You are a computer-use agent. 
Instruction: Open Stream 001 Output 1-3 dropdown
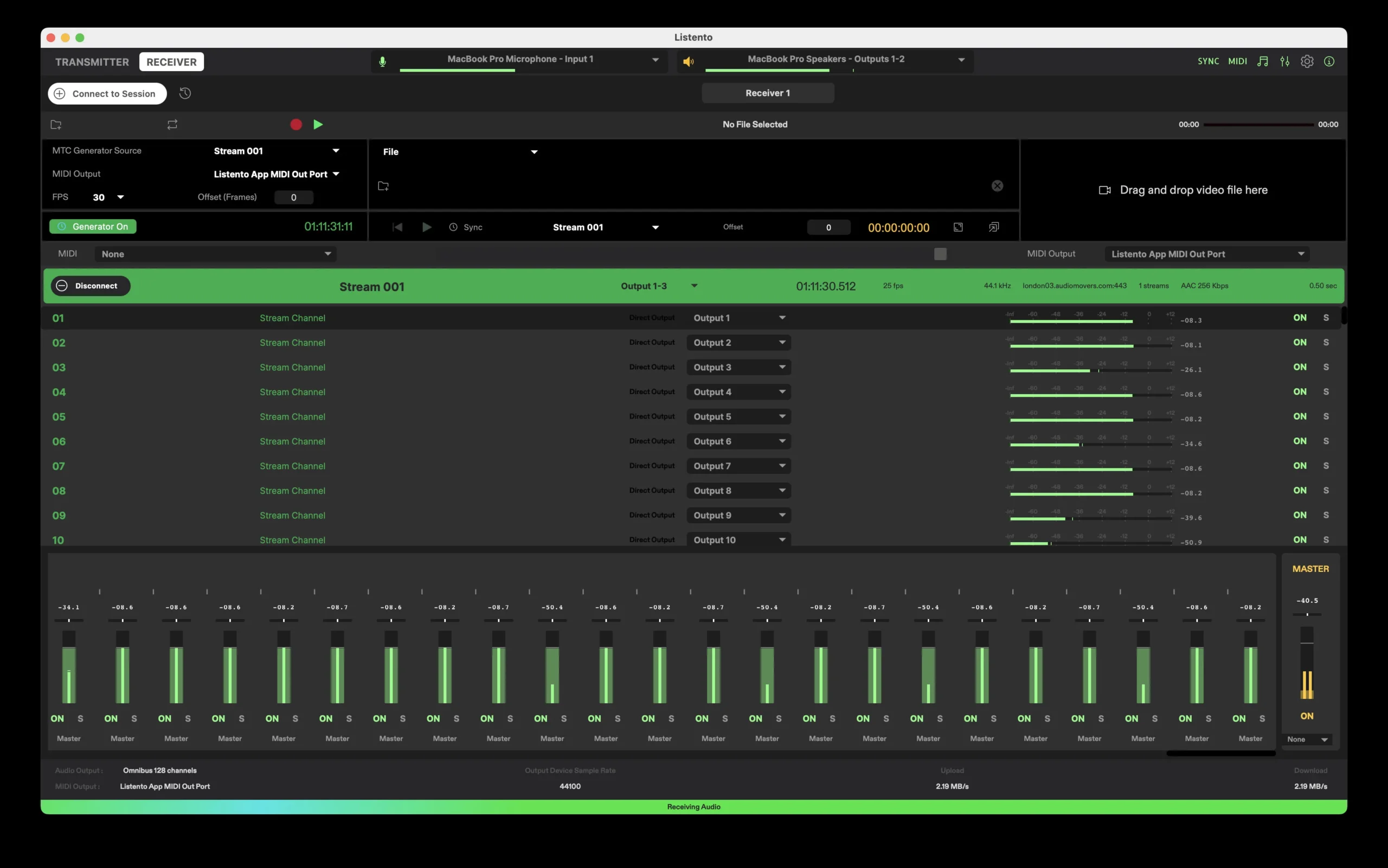tap(659, 286)
